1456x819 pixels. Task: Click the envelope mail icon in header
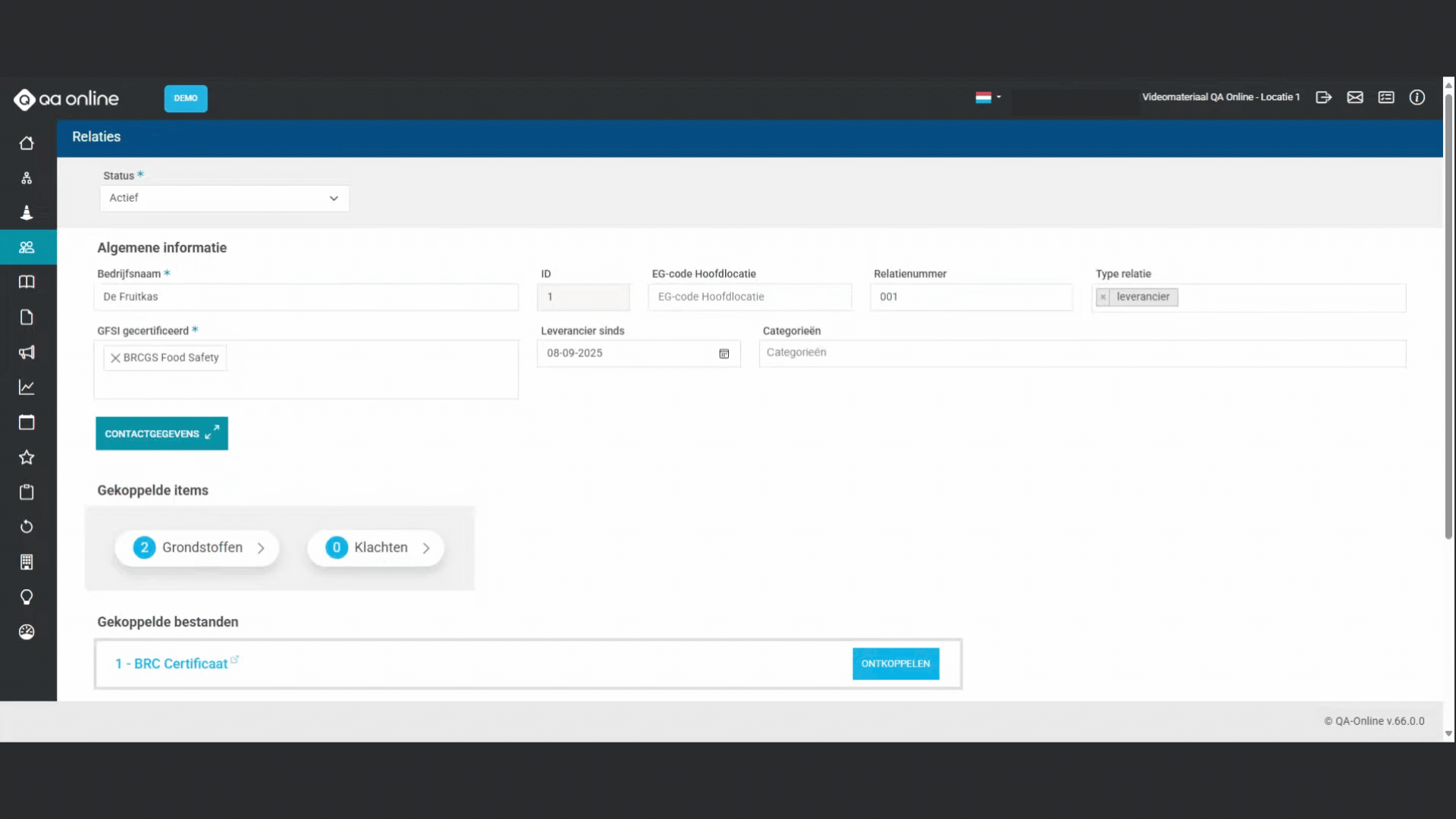1355,97
